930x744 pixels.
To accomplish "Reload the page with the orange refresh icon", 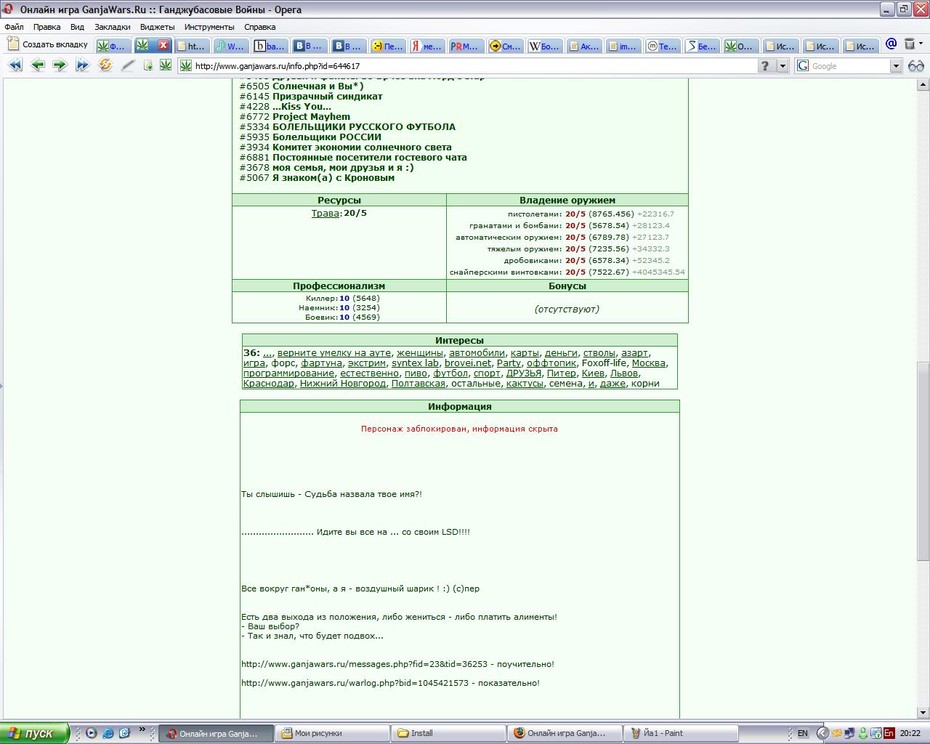I will [105, 65].
